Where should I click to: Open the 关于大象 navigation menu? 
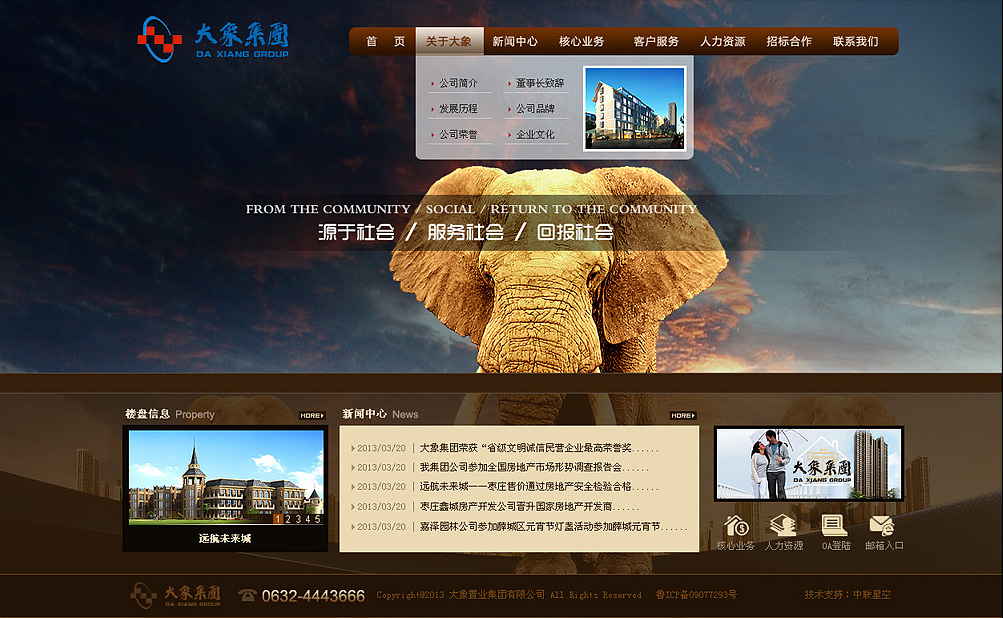[x=448, y=42]
